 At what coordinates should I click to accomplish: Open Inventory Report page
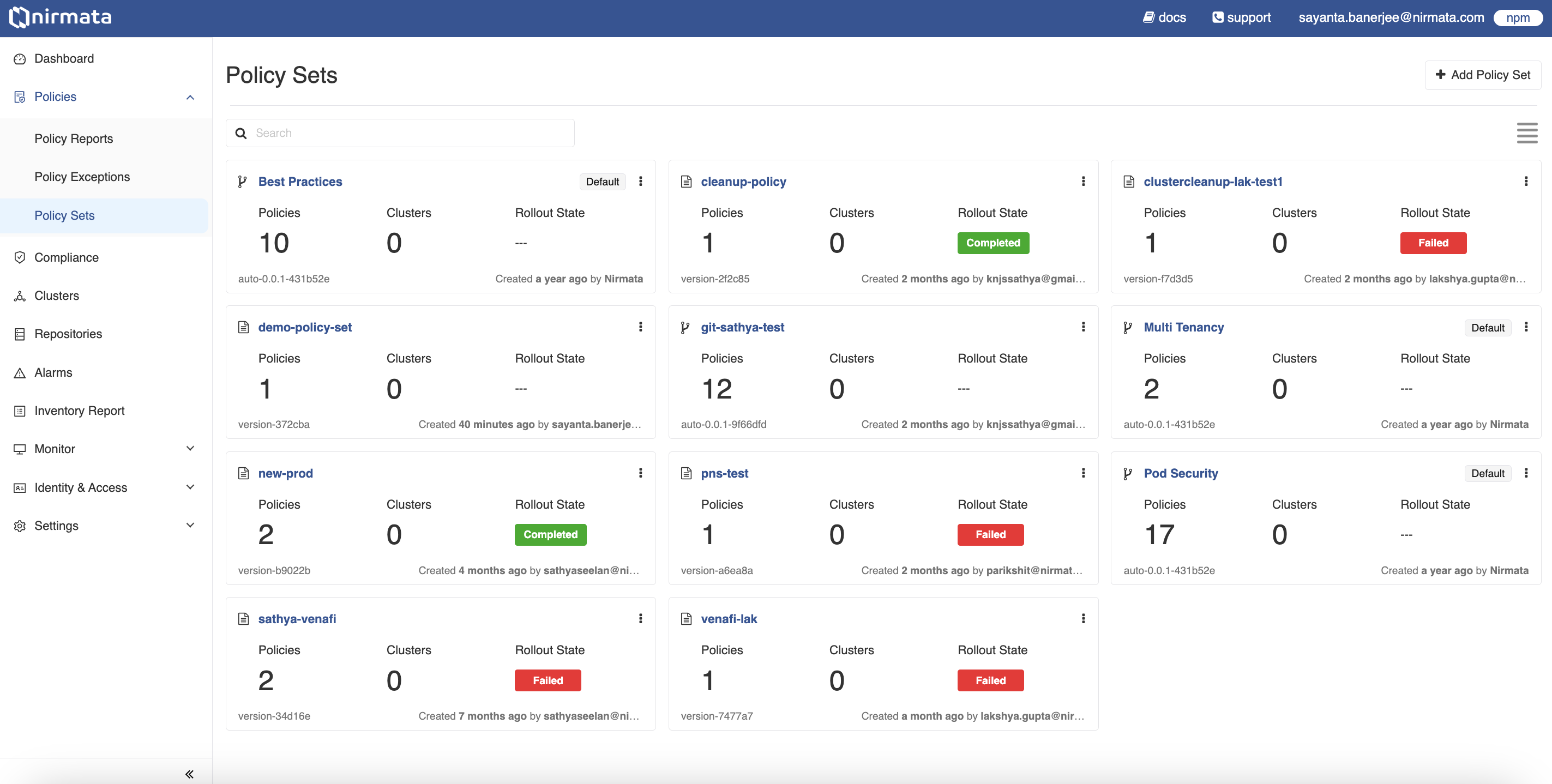pos(80,411)
